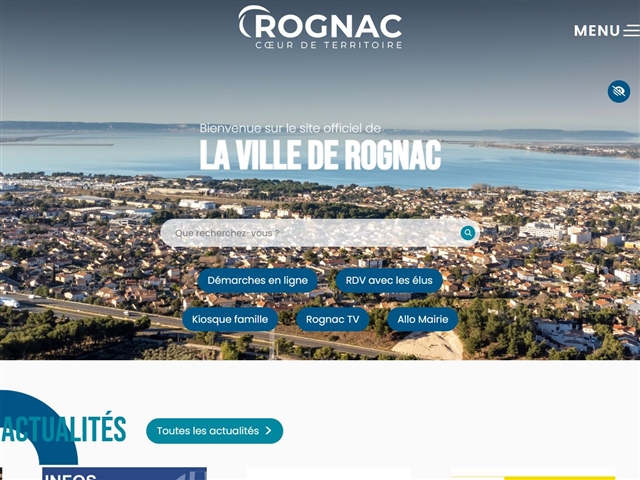Viewport: 640px width, 480px height.
Task: Click the Rognac Cœur de Territoire logo
Action: pos(320,27)
